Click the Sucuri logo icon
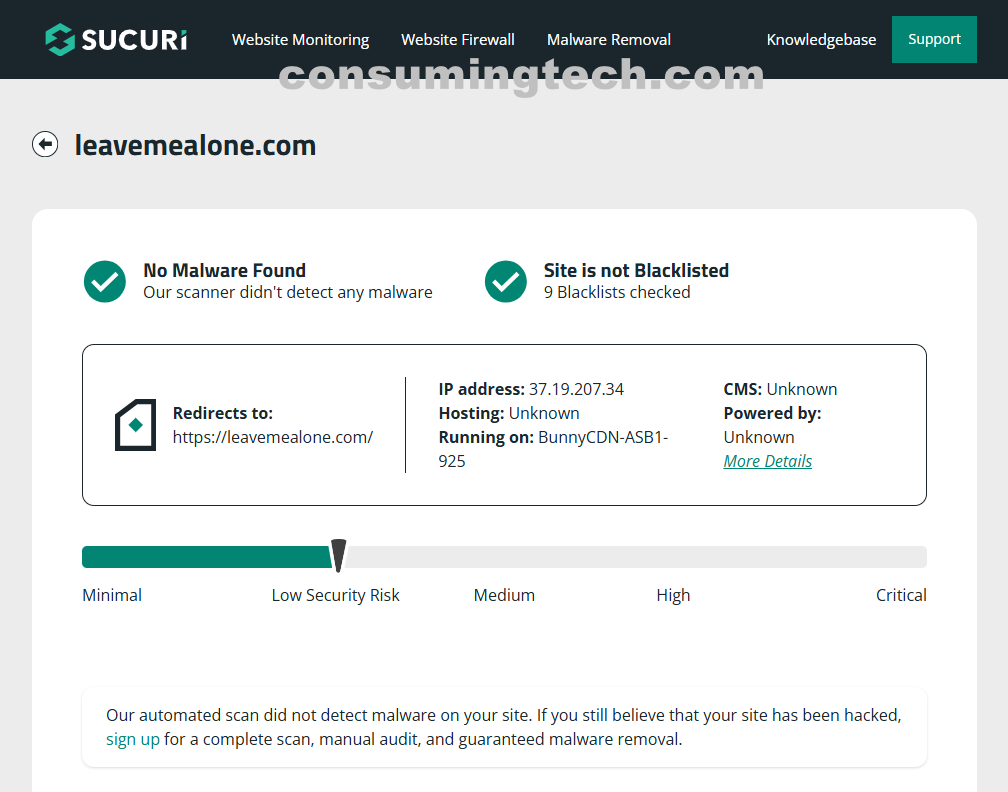Viewport: 1008px width, 792px height. coord(60,40)
